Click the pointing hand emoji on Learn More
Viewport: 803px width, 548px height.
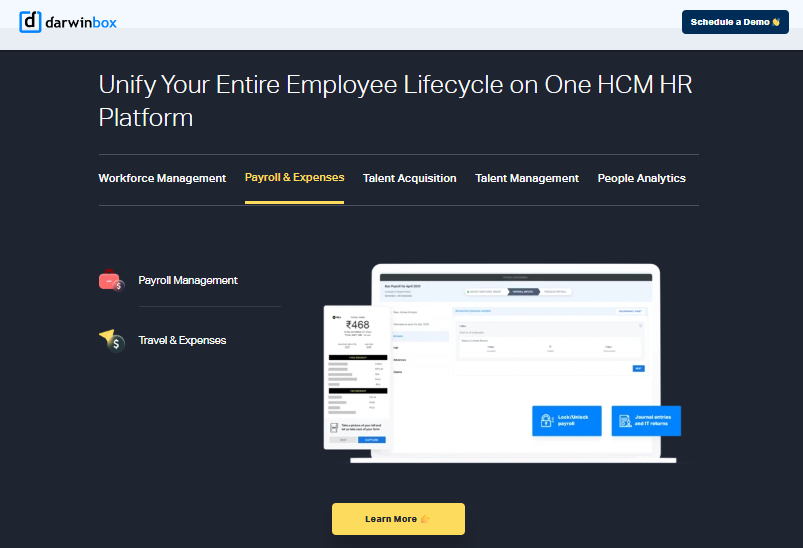click(x=425, y=519)
